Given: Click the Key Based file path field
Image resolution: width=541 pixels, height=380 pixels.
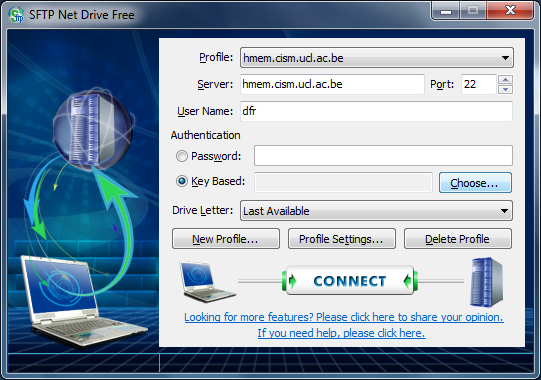Looking at the screenshot, I should [x=343, y=182].
